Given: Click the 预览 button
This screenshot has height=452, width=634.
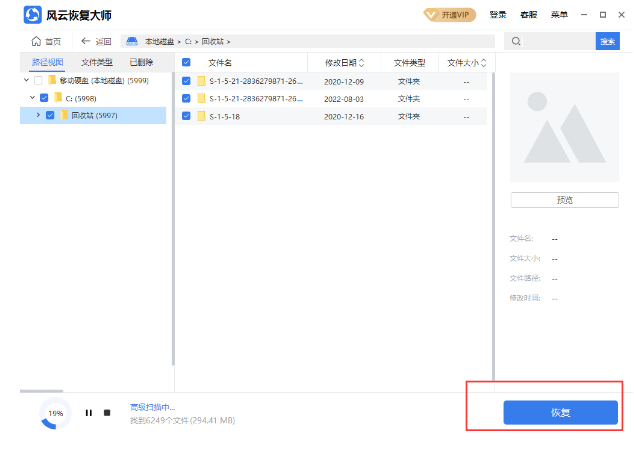Looking at the screenshot, I should 564,200.
